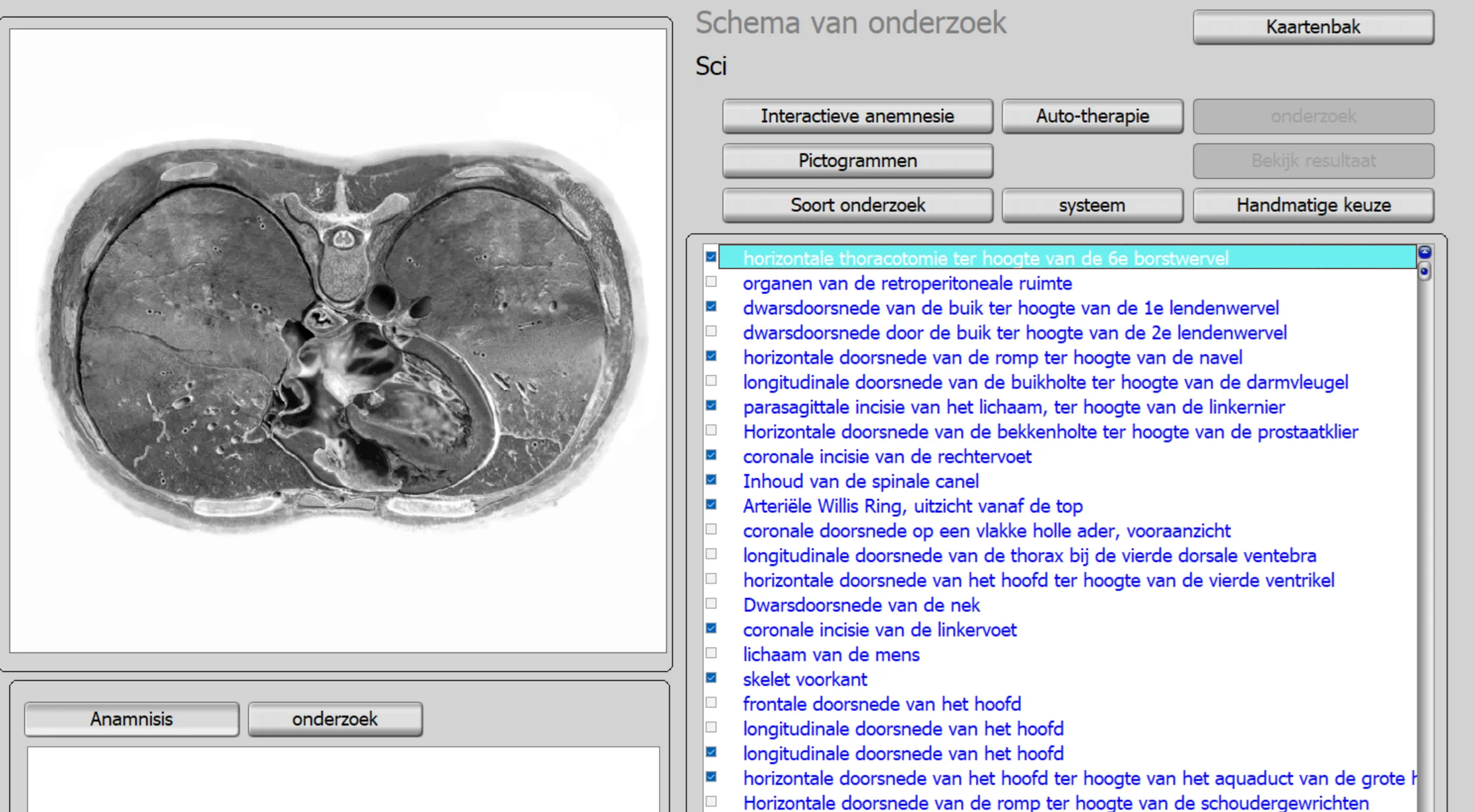The image size is (1474, 812).
Task: Enable organen van de retroperitoneale ruimte checkbox
Action: [711, 282]
